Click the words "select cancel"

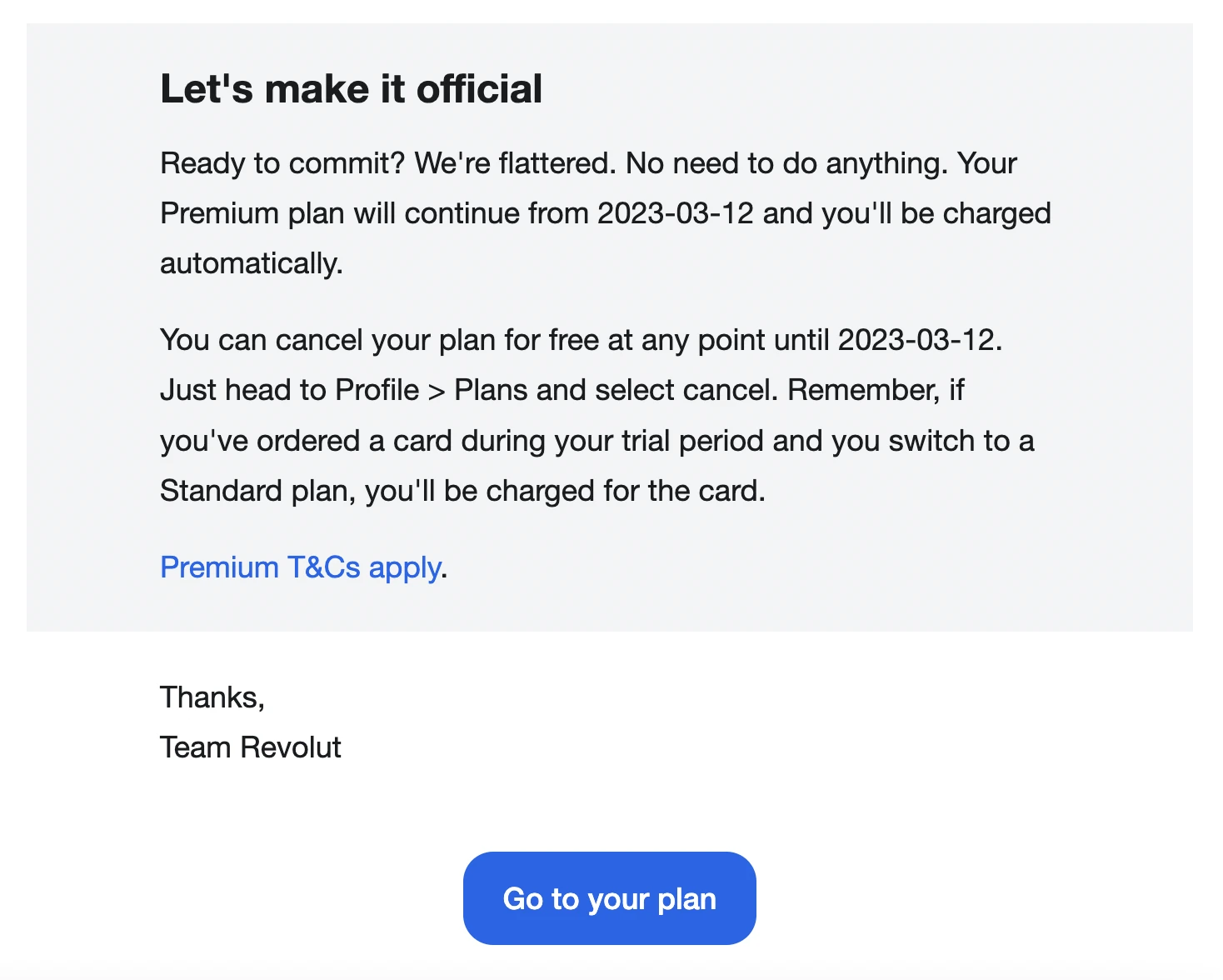click(686, 390)
